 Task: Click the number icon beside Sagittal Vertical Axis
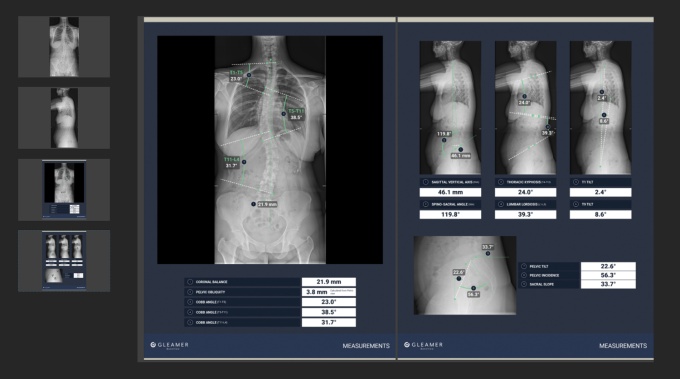click(425, 182)
